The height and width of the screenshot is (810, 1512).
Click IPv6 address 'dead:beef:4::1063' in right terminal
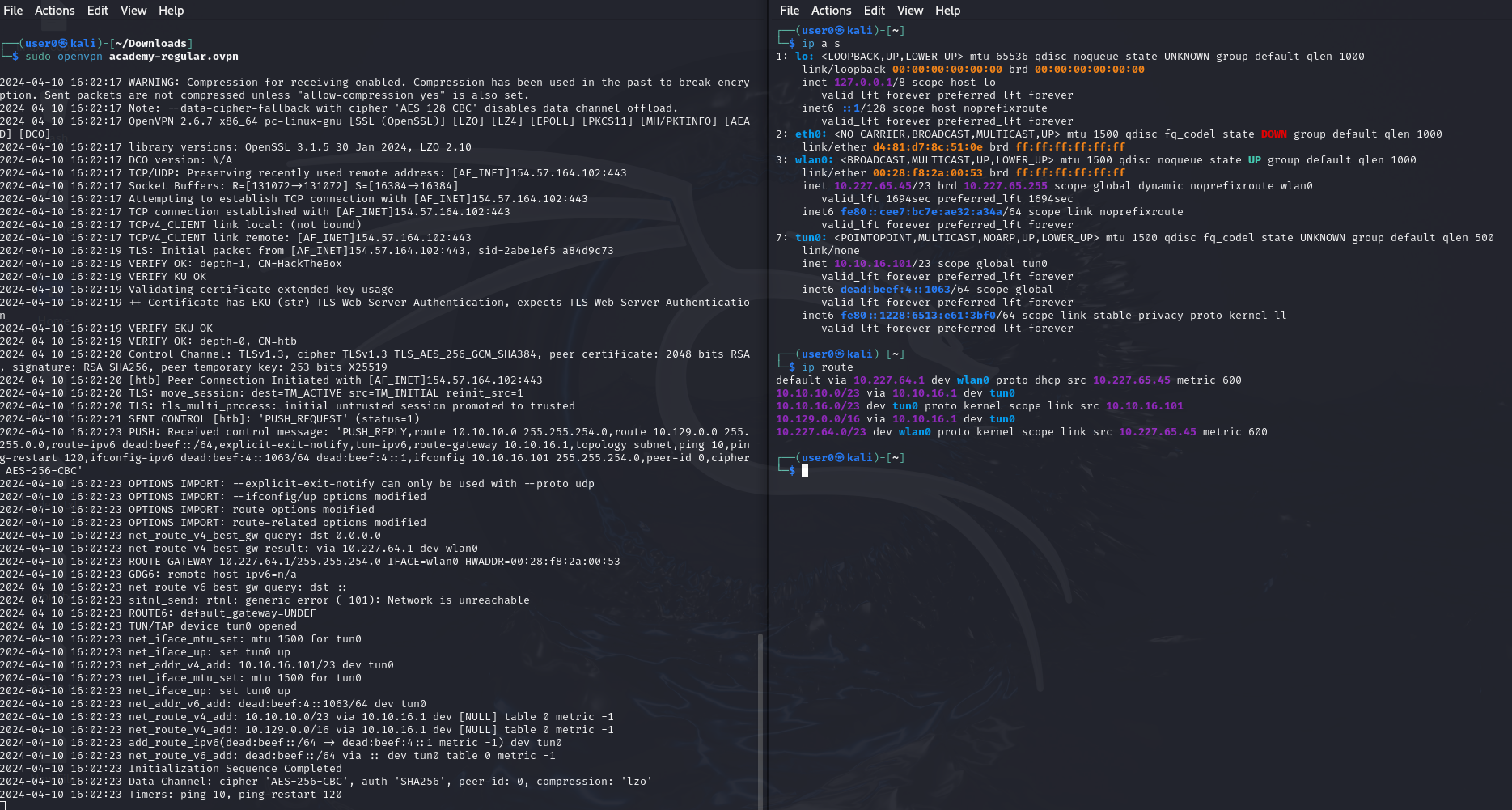896,290
